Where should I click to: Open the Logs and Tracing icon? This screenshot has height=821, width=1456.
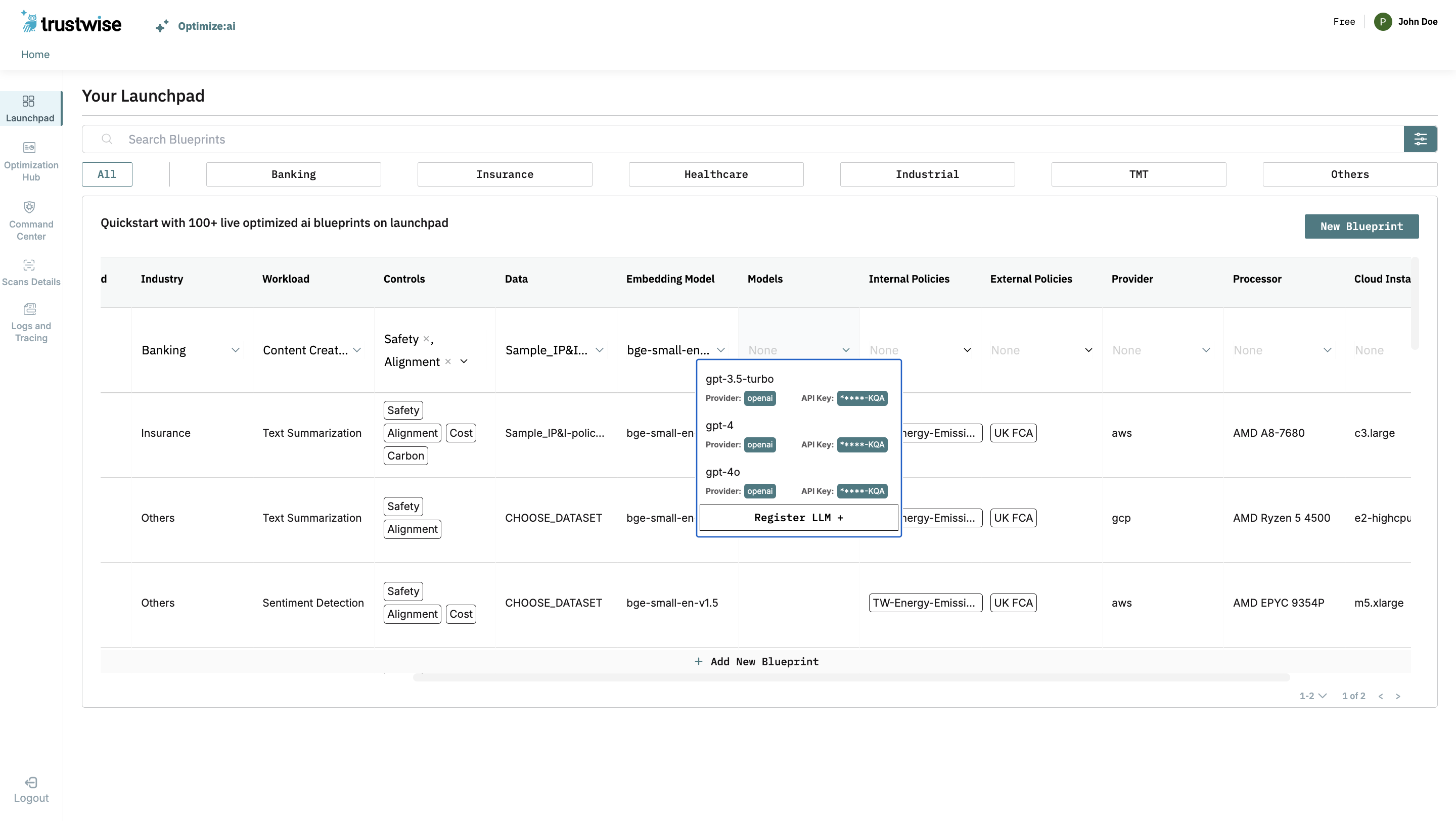(30, 309)
